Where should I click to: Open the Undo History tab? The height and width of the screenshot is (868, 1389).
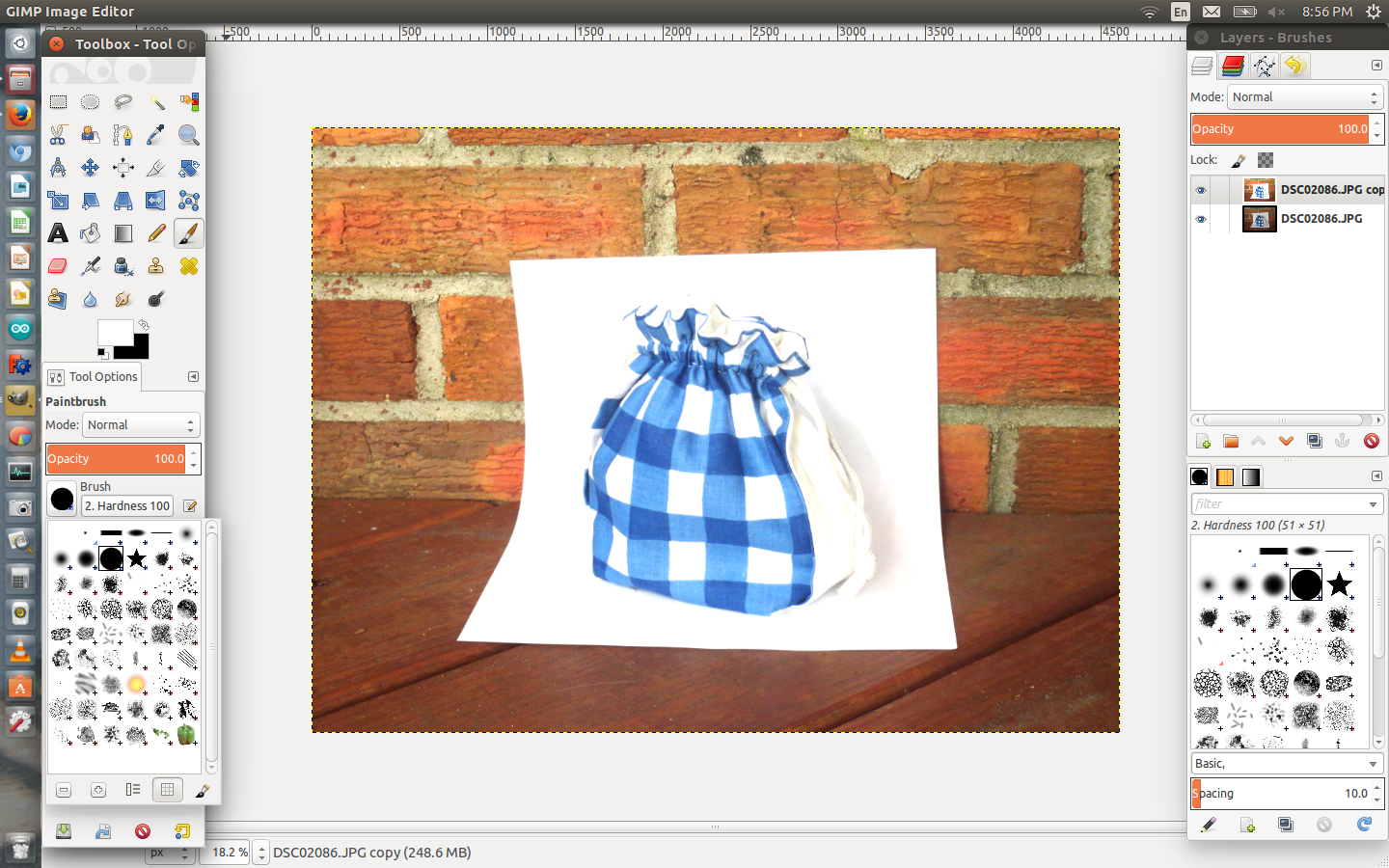(1295, 66)
